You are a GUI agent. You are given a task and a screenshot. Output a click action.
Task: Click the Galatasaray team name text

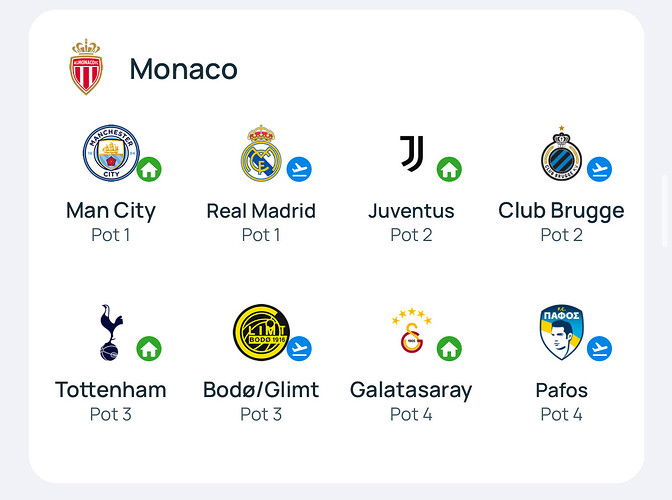point(411,391)
